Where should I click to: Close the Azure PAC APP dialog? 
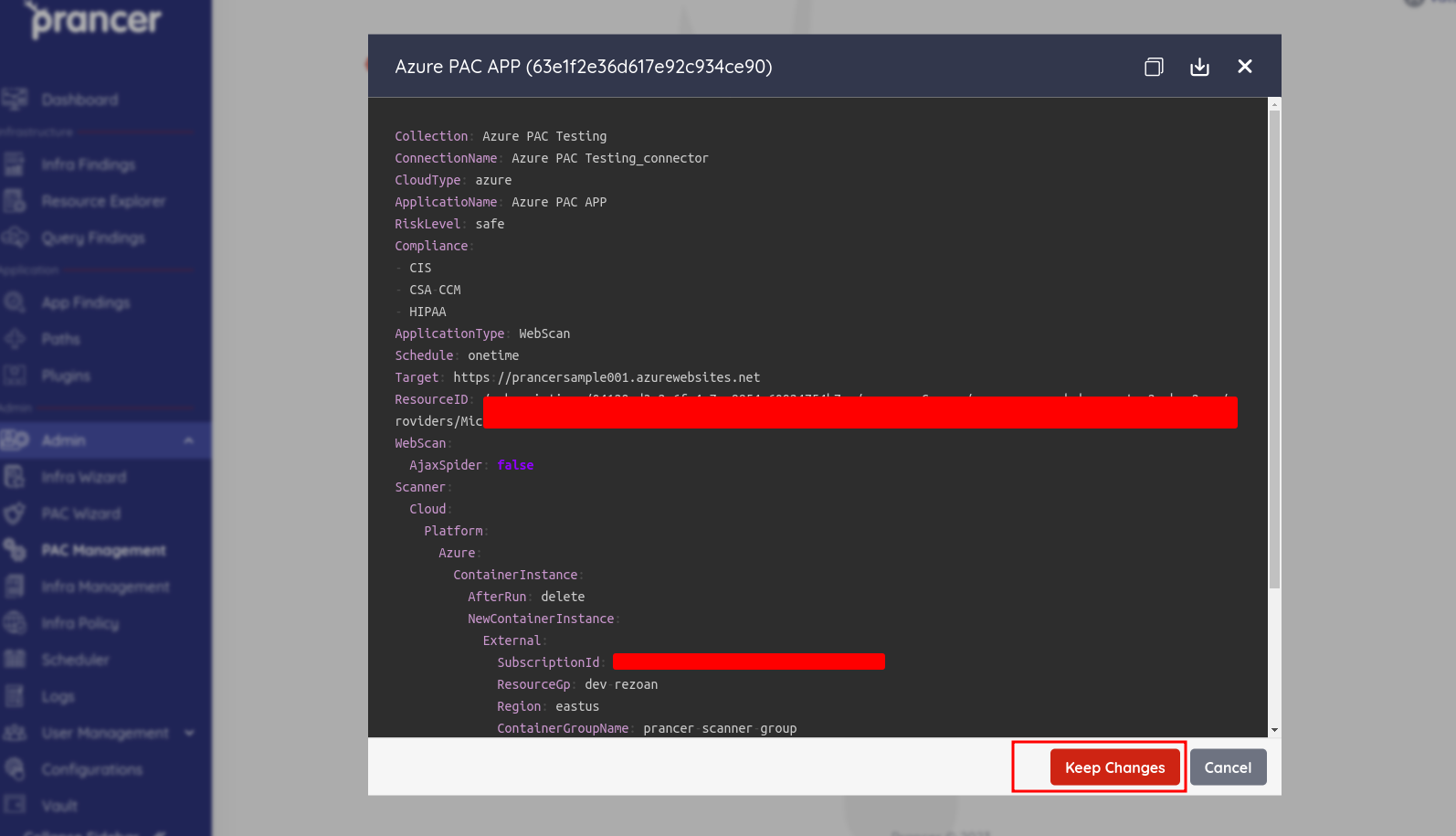coord(1244,67)
